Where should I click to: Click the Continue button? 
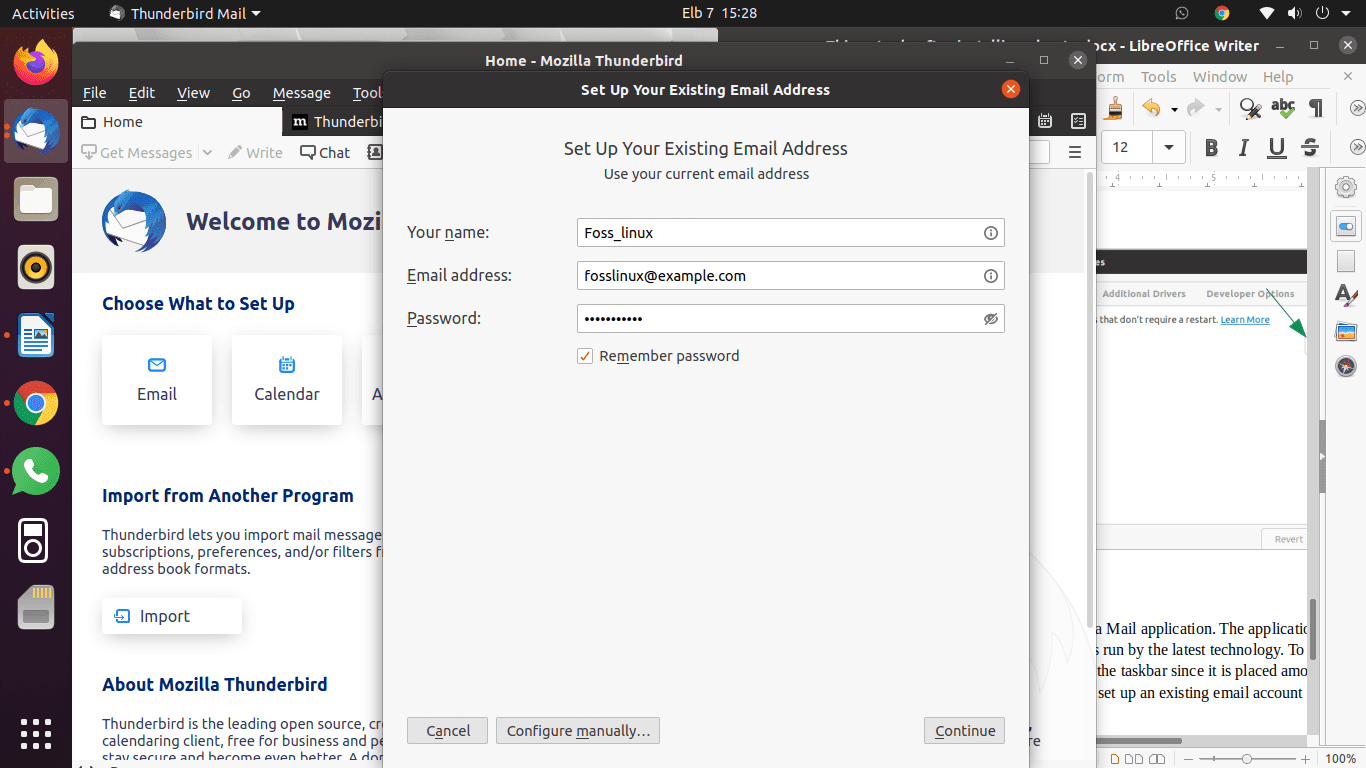point(964,730)
